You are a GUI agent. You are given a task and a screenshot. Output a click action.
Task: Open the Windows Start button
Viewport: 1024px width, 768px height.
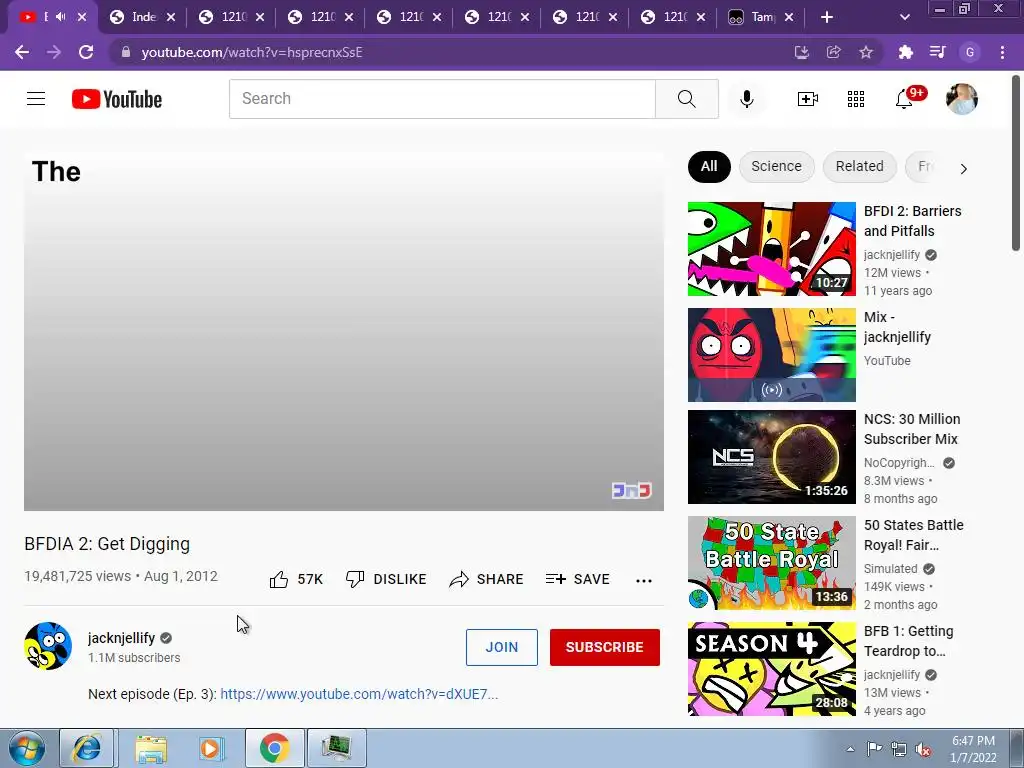pos(27,748)
